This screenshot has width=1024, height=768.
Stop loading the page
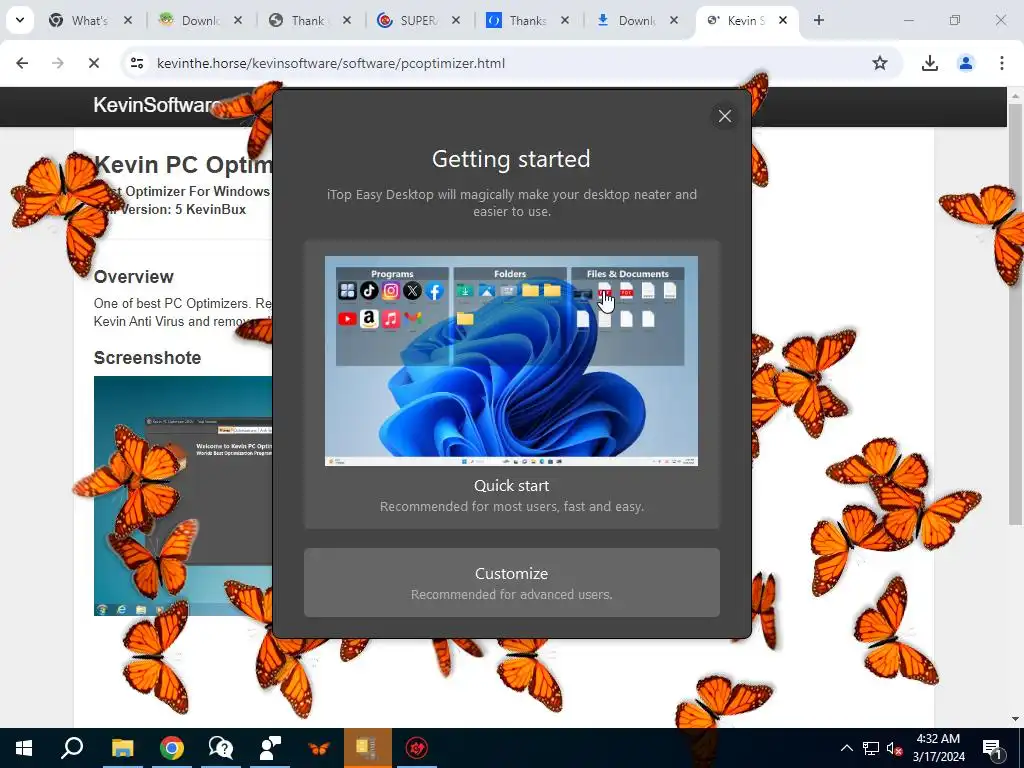[x=94, y=63]
